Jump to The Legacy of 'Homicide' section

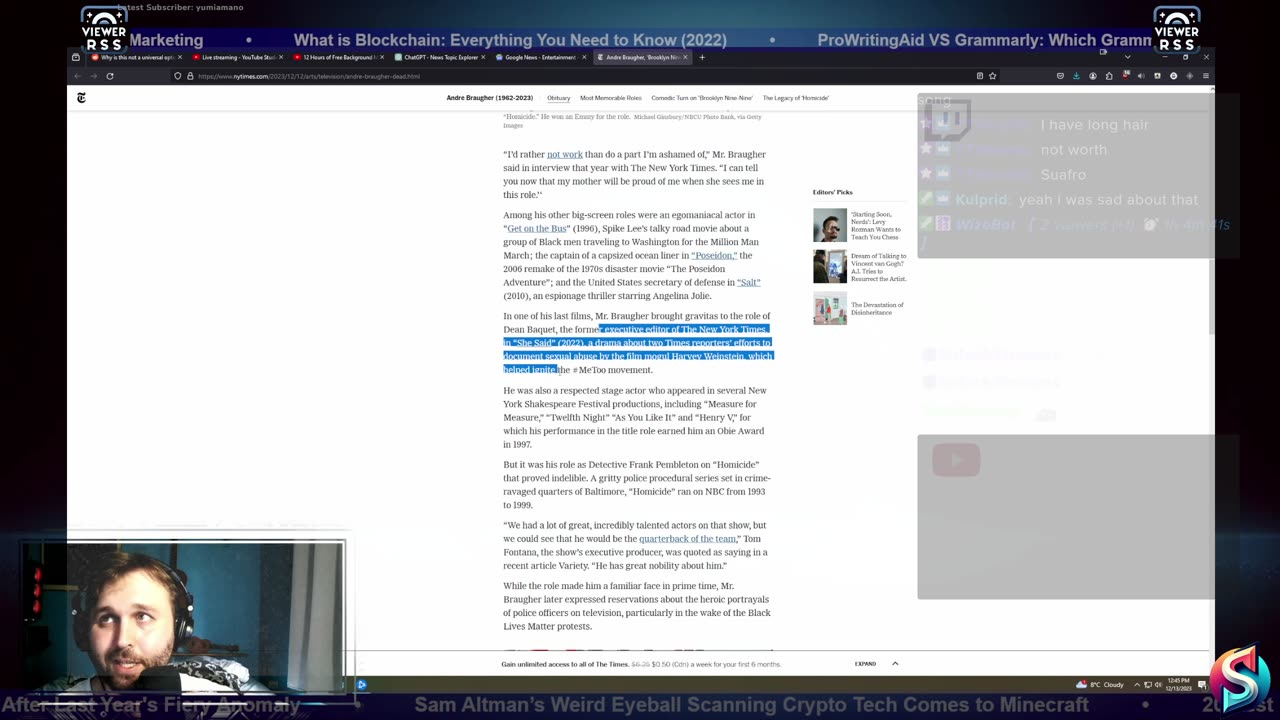[796, 98]
